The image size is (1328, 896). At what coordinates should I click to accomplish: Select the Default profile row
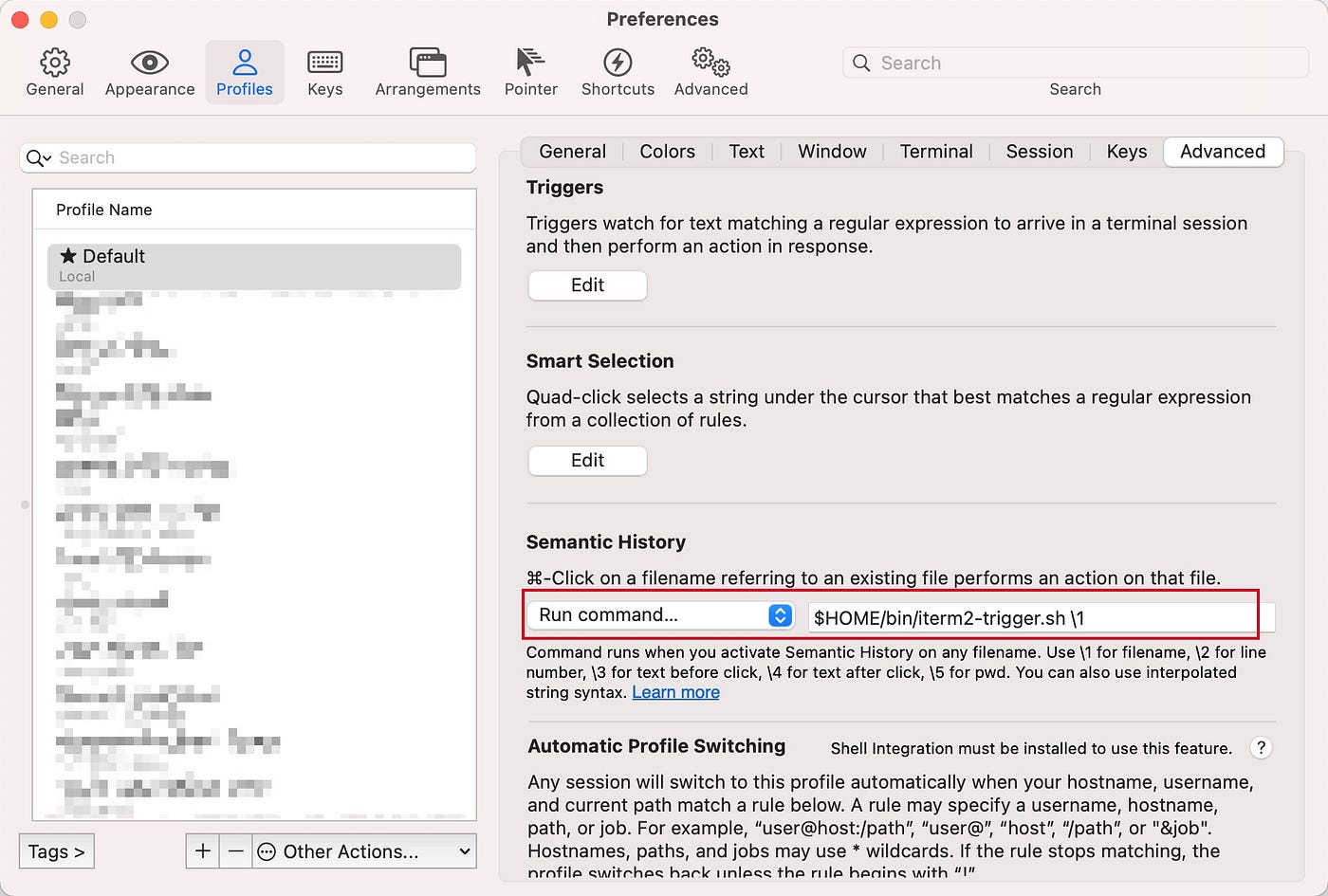tap(254, 265)
